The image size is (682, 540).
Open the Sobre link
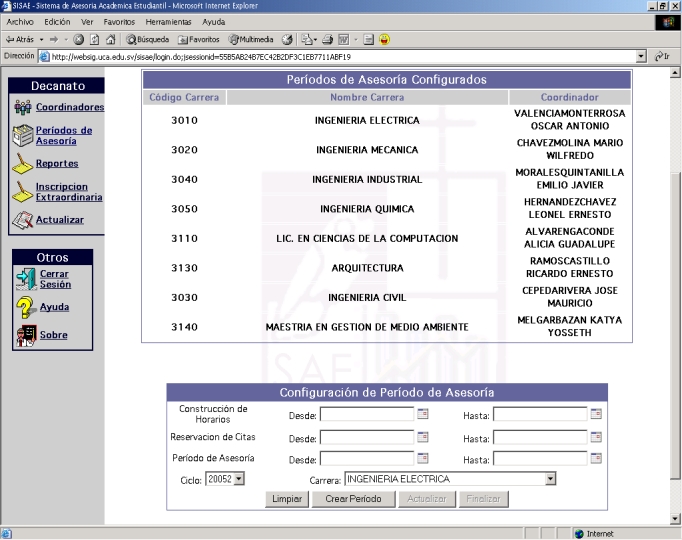[53, 335]
